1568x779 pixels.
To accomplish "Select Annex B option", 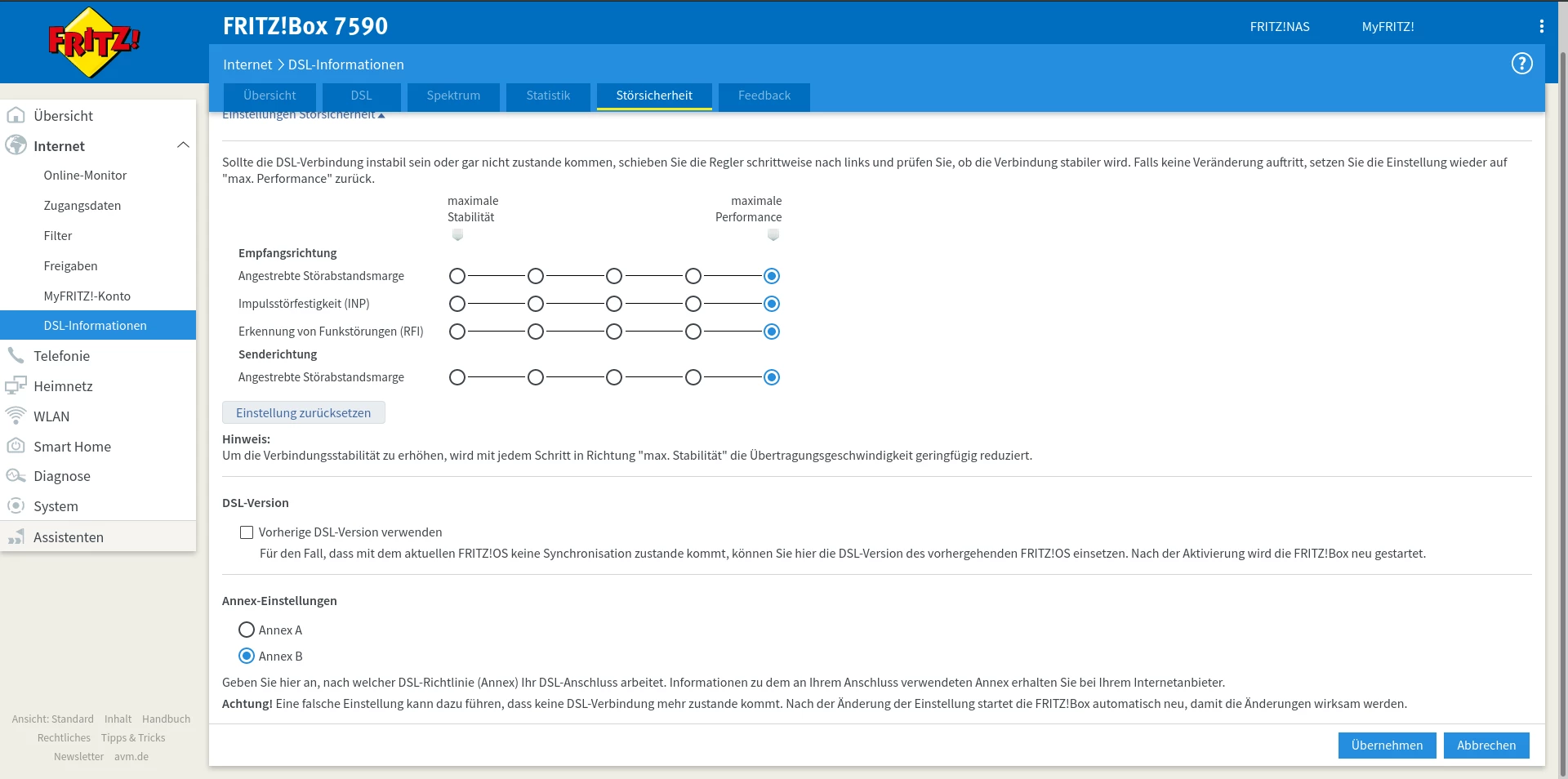I will click(x=247, y=656).
